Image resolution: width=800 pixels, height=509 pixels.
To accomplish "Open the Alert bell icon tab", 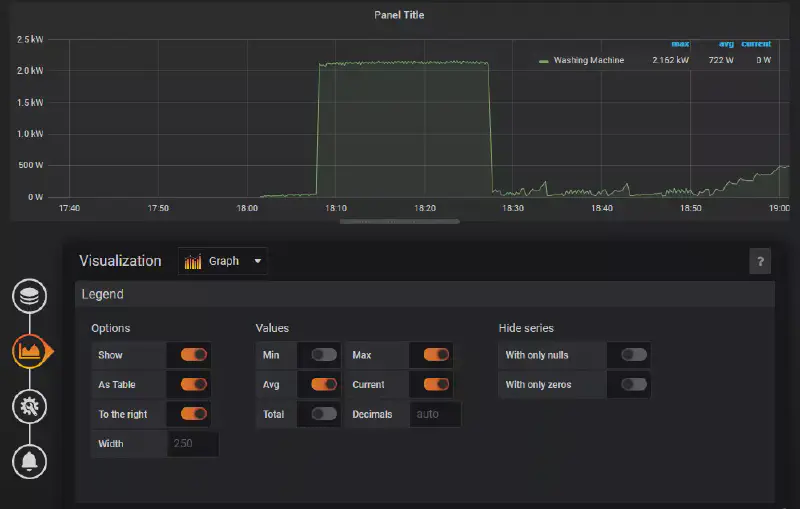I will pos(29,461).
